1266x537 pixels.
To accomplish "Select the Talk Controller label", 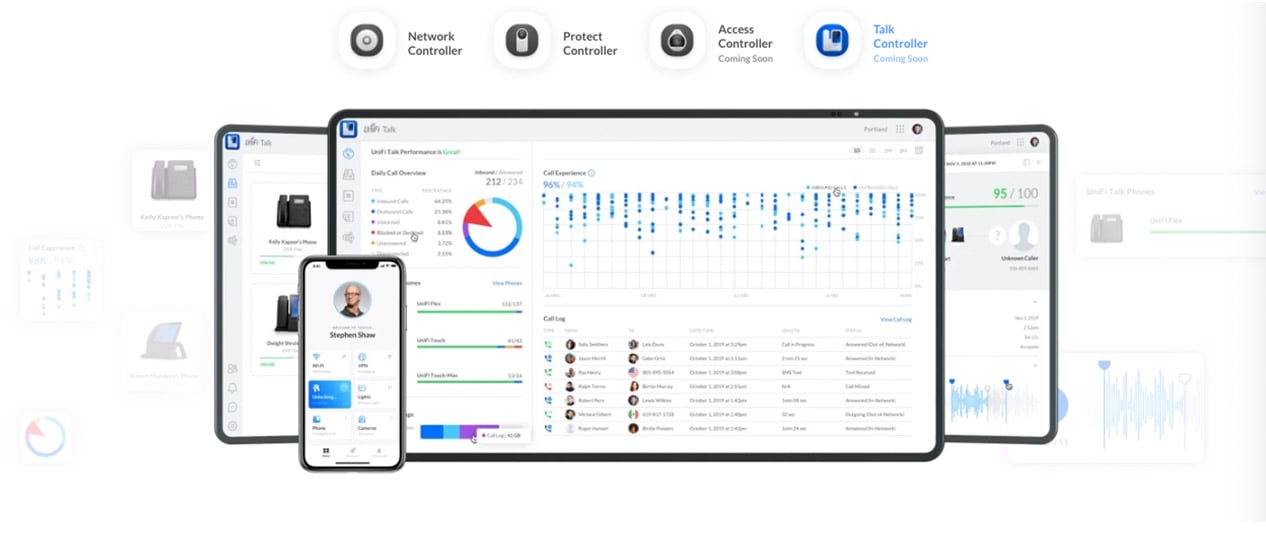I will pos(900,36).
